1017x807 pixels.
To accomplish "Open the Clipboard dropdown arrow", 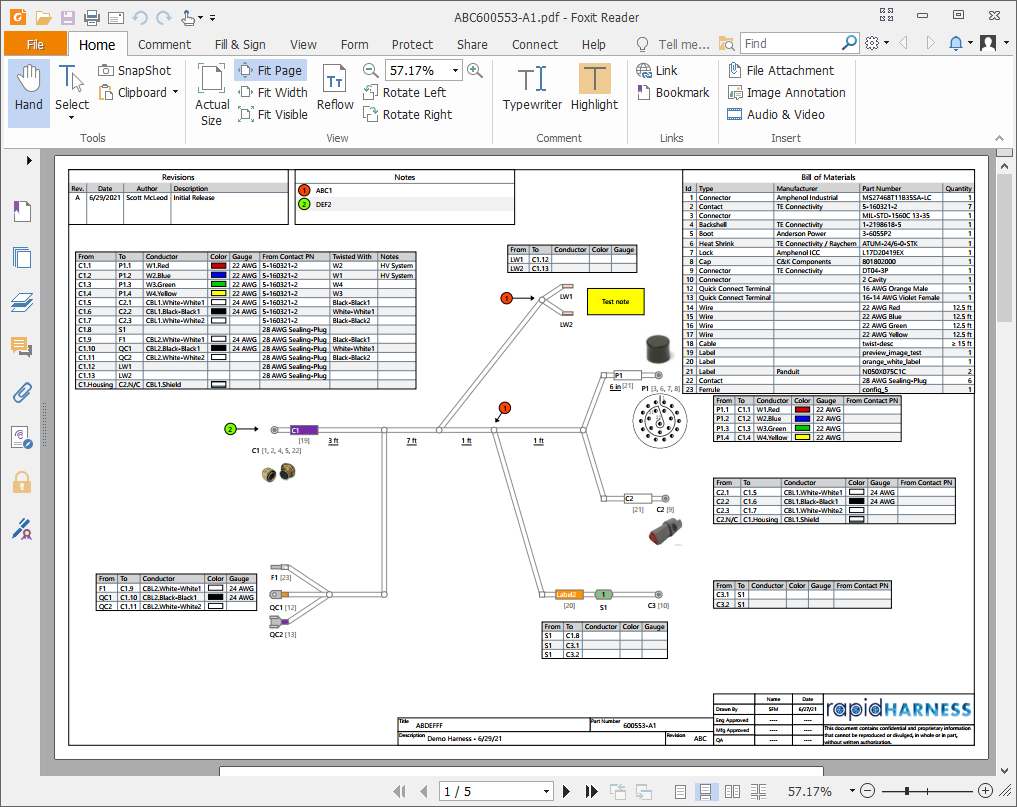I will tap(175, 92).
